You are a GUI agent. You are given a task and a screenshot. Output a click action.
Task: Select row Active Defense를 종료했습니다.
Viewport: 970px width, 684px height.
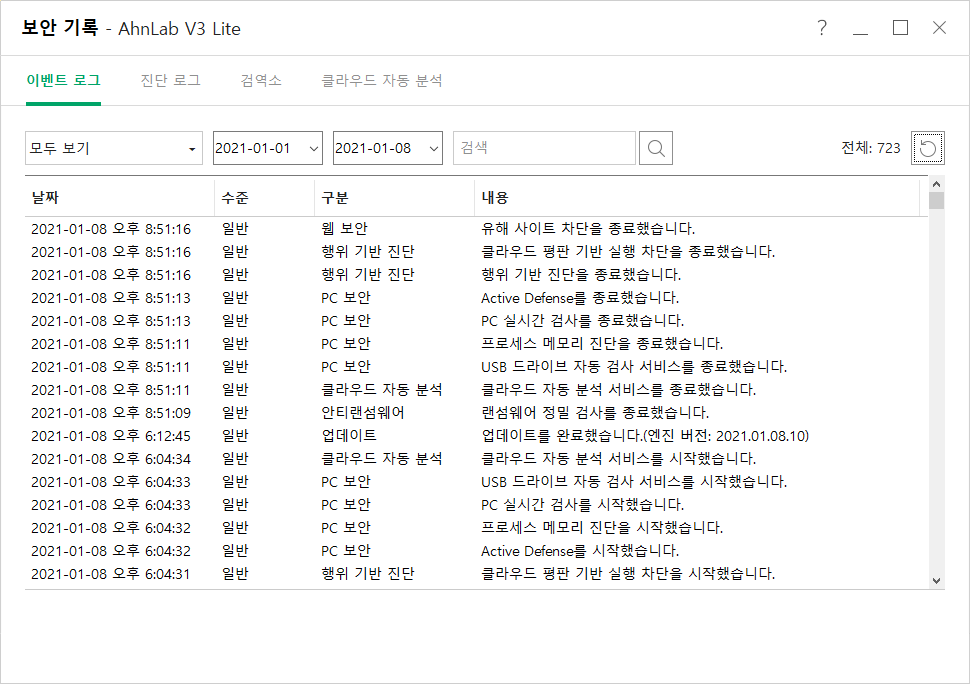tap(476, 297)
